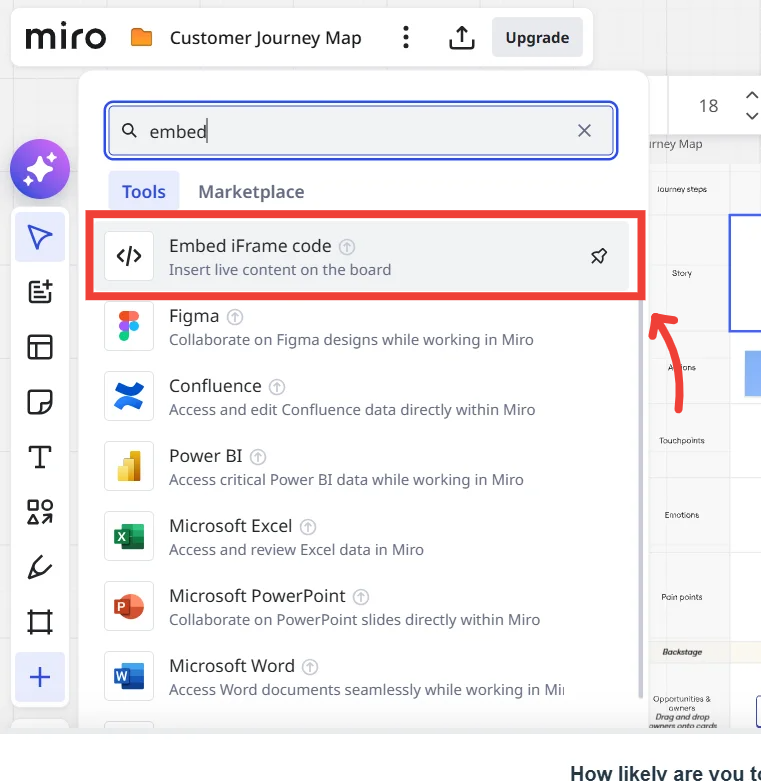The image size is (761, 781).
Task: Open the orange board folder icon
Action: [x=141, y=37]
